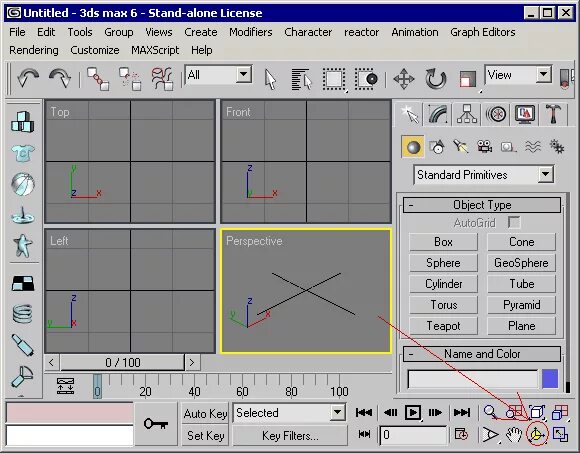The height and width of the screenshot is (453, 580).
Task: Click the Cone primitive button
Action: click(x=522, y=242)
